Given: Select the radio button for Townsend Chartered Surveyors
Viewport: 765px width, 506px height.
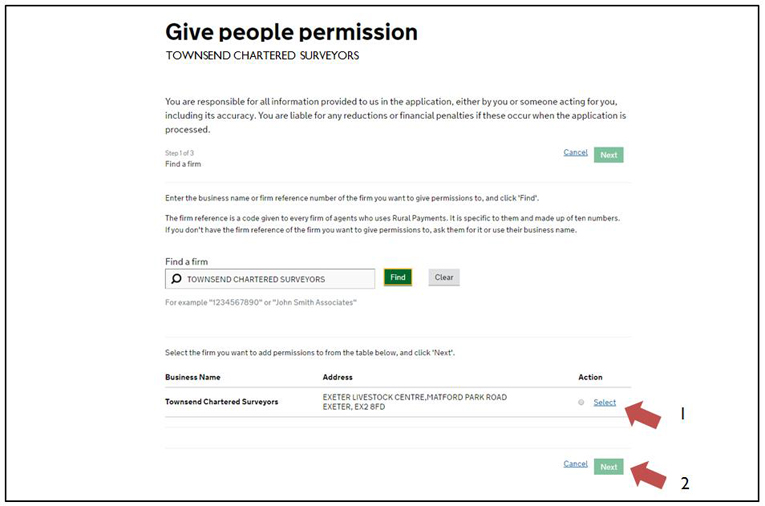Looking at the screenshot, I should (581, 402).
